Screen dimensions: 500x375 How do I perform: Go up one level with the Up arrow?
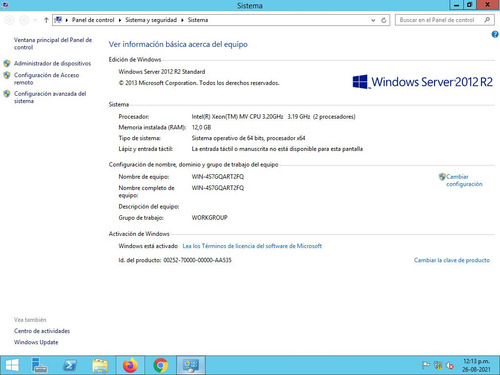tap(46, 20)
